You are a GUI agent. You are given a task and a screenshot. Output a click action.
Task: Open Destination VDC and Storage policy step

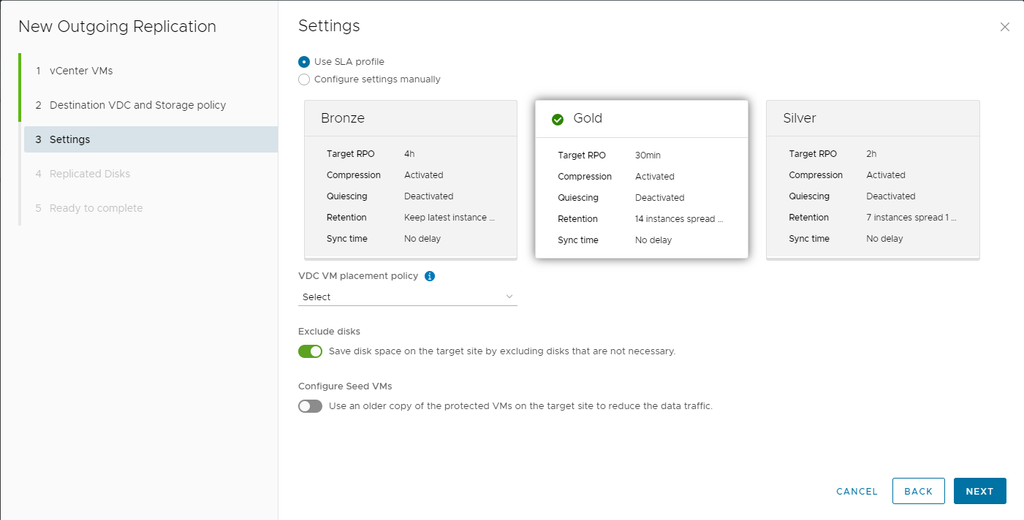click(x=137, y=105)
